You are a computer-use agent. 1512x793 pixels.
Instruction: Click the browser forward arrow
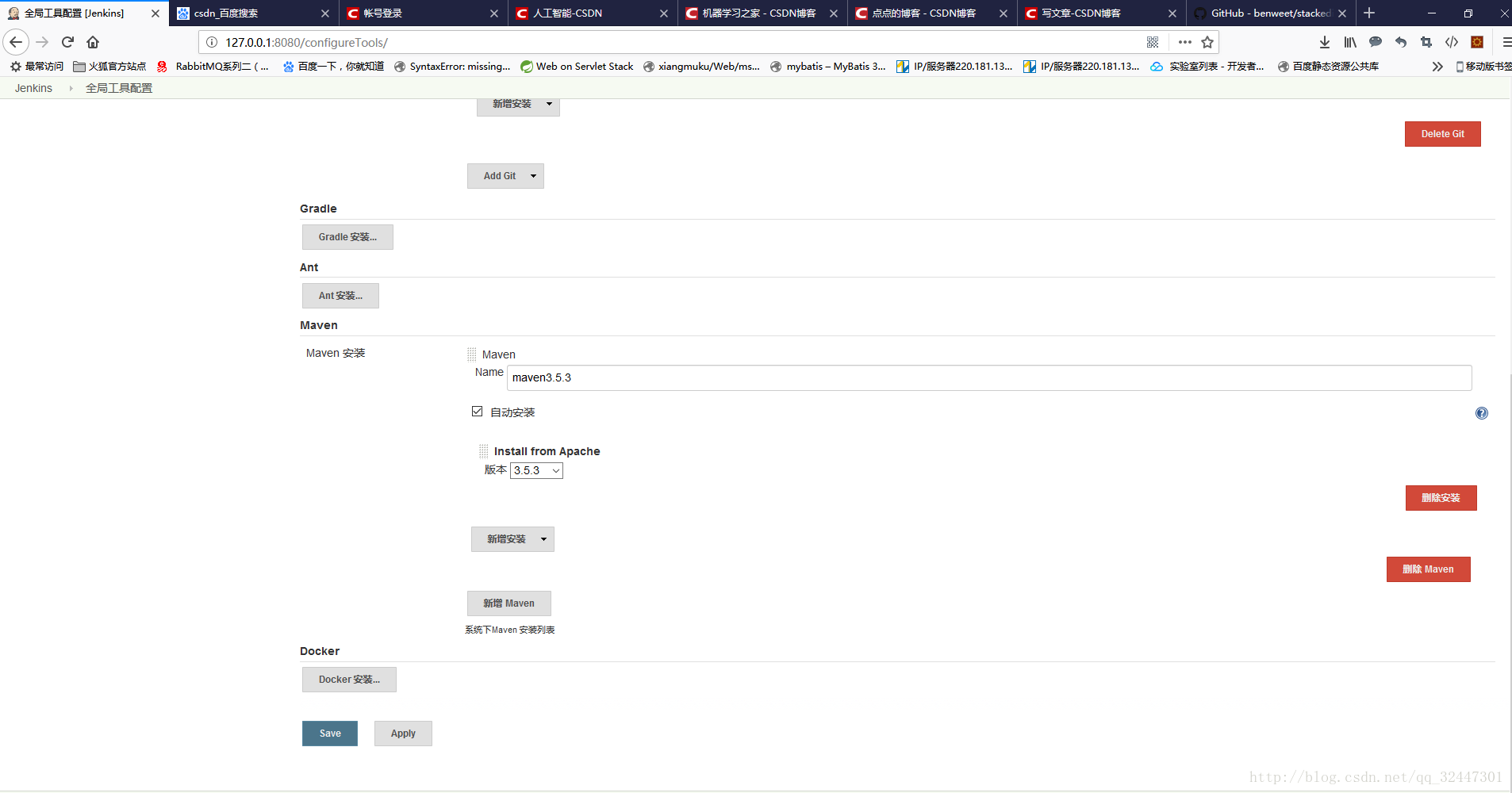pos(43,42)
